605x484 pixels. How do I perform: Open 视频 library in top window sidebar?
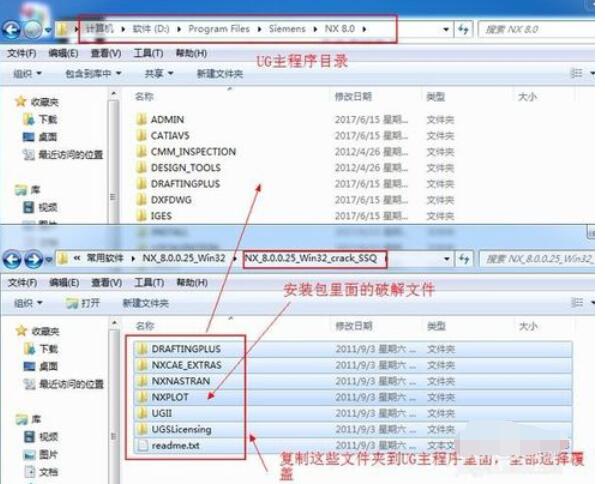[40, 207]
